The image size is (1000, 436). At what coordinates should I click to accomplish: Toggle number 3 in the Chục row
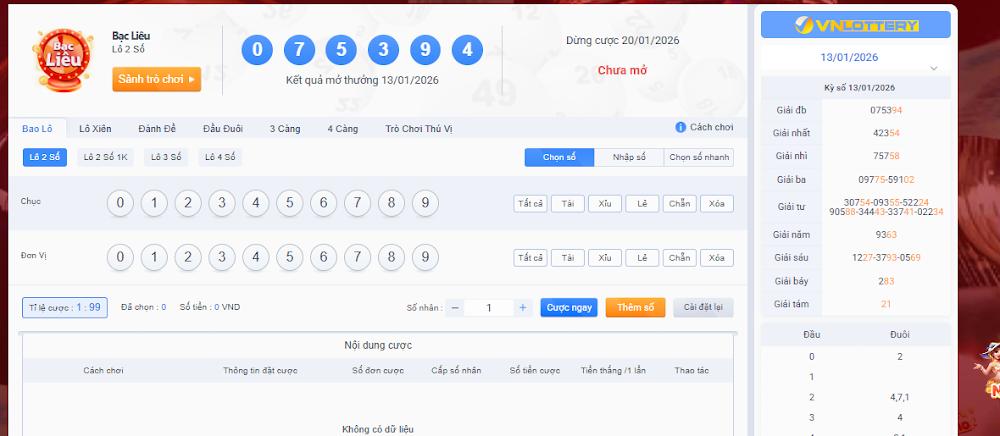[x=222, y=203]
